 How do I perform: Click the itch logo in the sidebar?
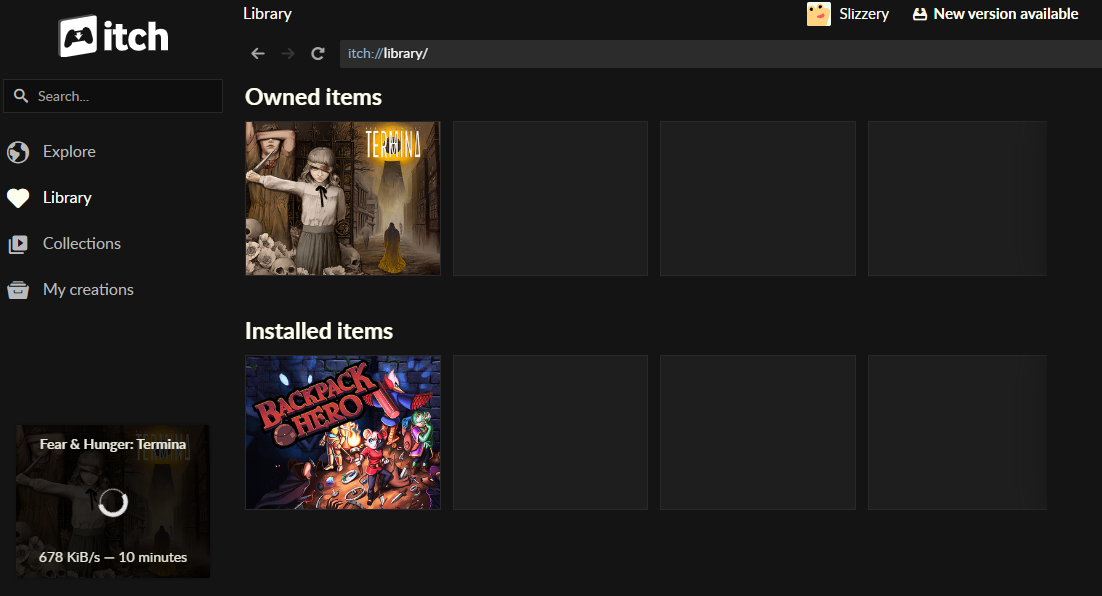click(113, 36)
